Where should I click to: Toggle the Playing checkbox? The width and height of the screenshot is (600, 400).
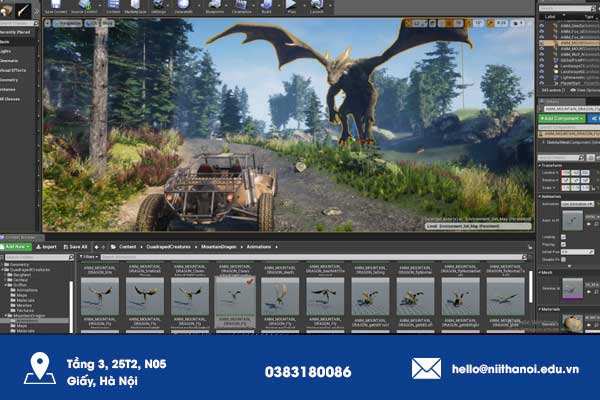click(x=563, y=244)
